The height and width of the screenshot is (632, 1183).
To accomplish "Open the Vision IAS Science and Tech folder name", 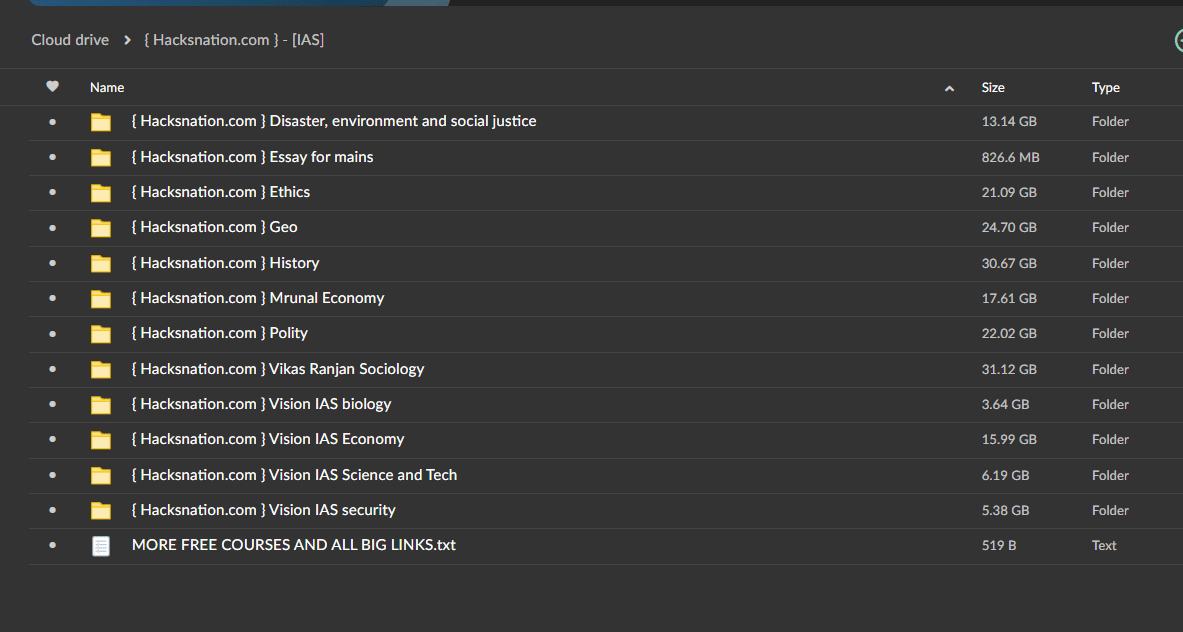I will [x=294, y=475].
